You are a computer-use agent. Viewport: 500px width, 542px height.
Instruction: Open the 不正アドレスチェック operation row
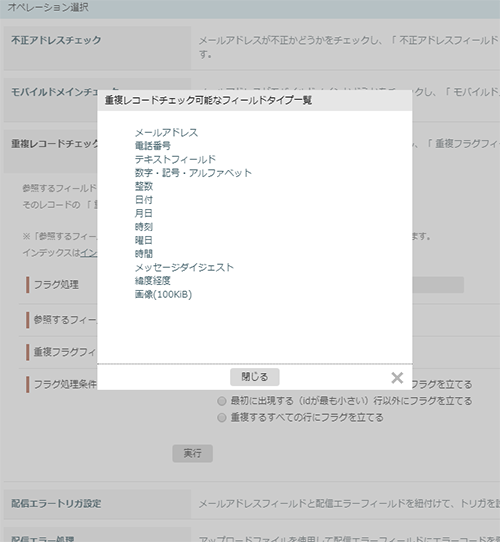click(97, 48)
